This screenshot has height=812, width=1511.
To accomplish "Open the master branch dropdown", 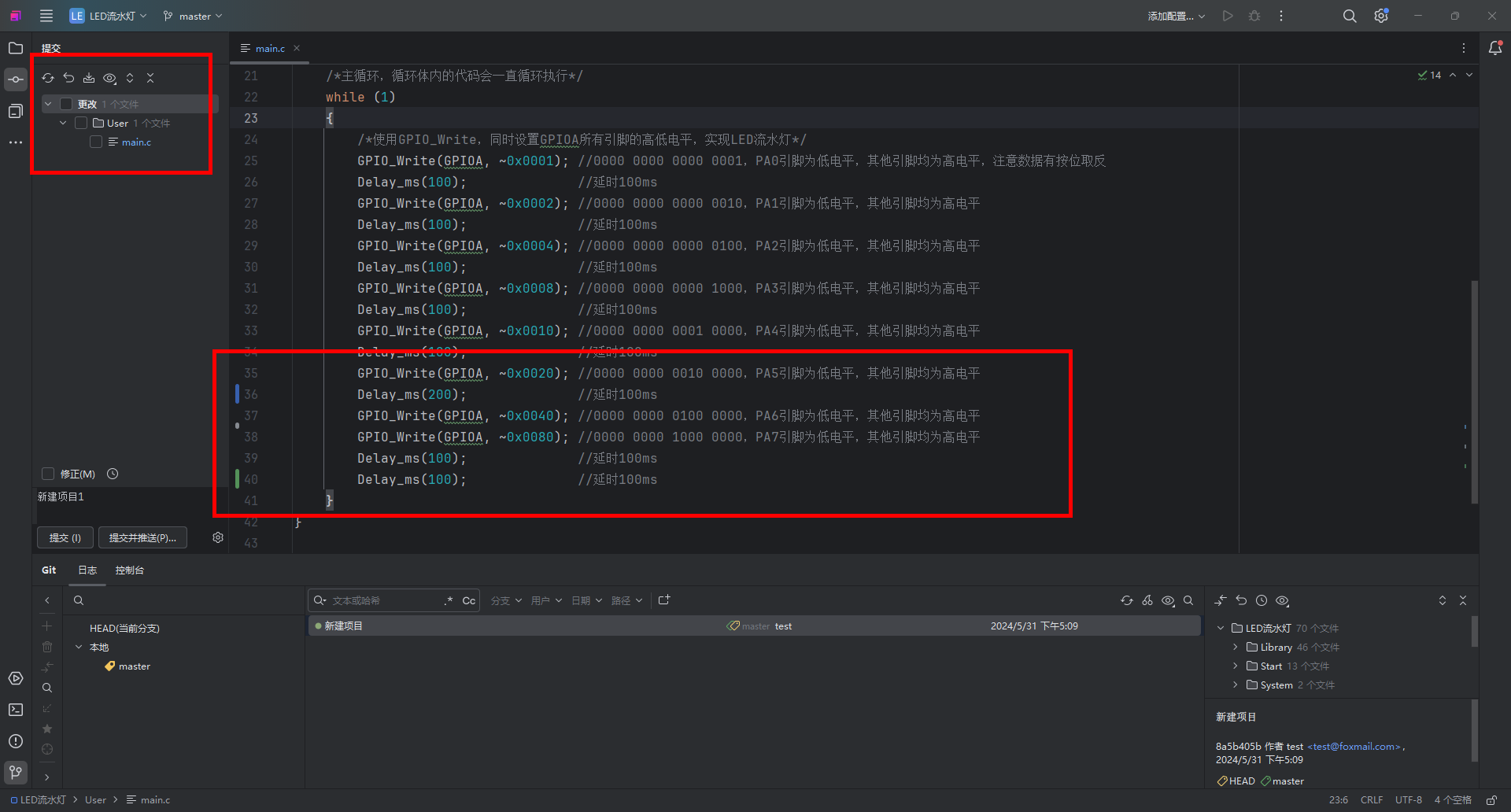I will coord(193,16).
